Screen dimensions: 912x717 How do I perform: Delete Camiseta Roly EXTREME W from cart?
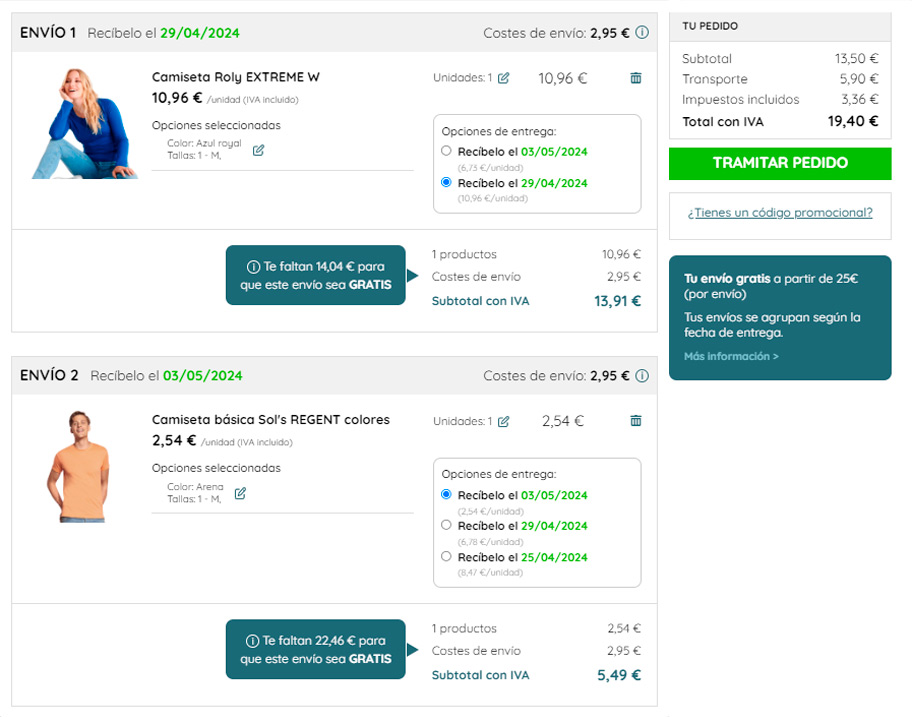click(636, 78)
